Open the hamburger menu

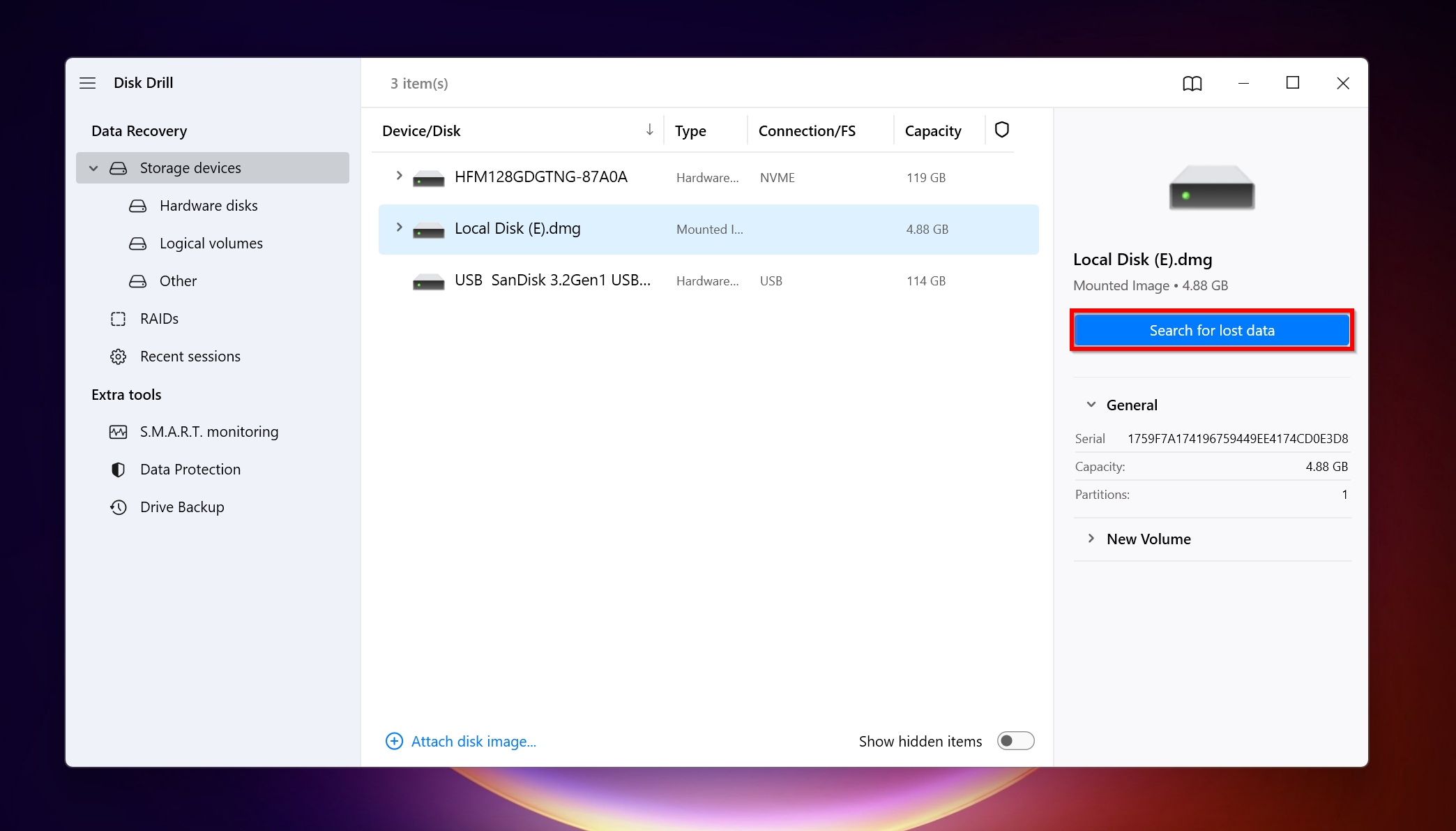(x=88, y=82)
